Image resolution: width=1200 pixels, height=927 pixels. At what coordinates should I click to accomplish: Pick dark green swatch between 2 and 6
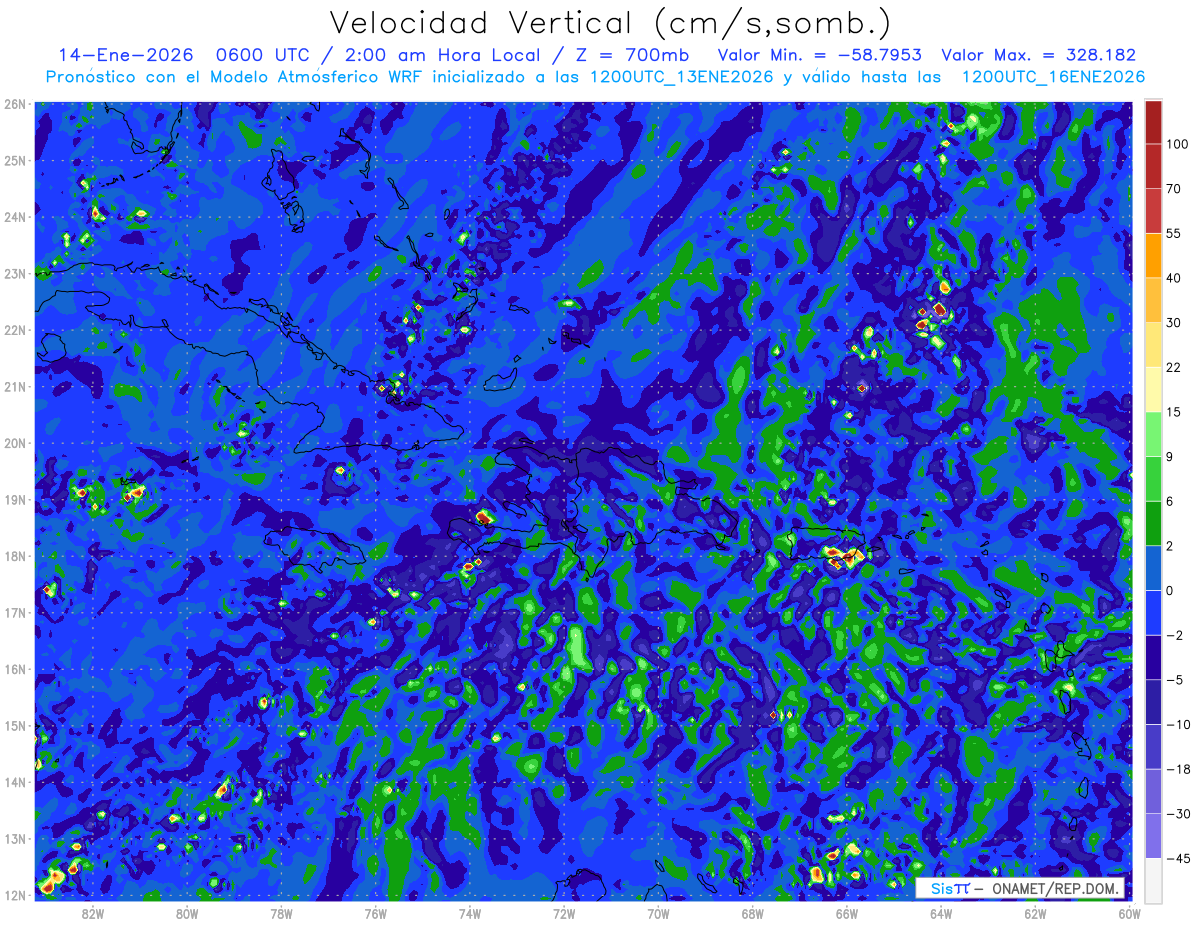1153,522
